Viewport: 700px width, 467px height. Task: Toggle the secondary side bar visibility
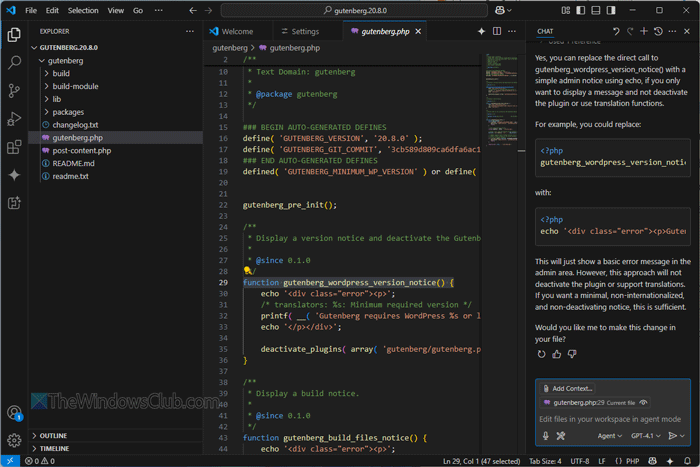[x=611, y=10]
